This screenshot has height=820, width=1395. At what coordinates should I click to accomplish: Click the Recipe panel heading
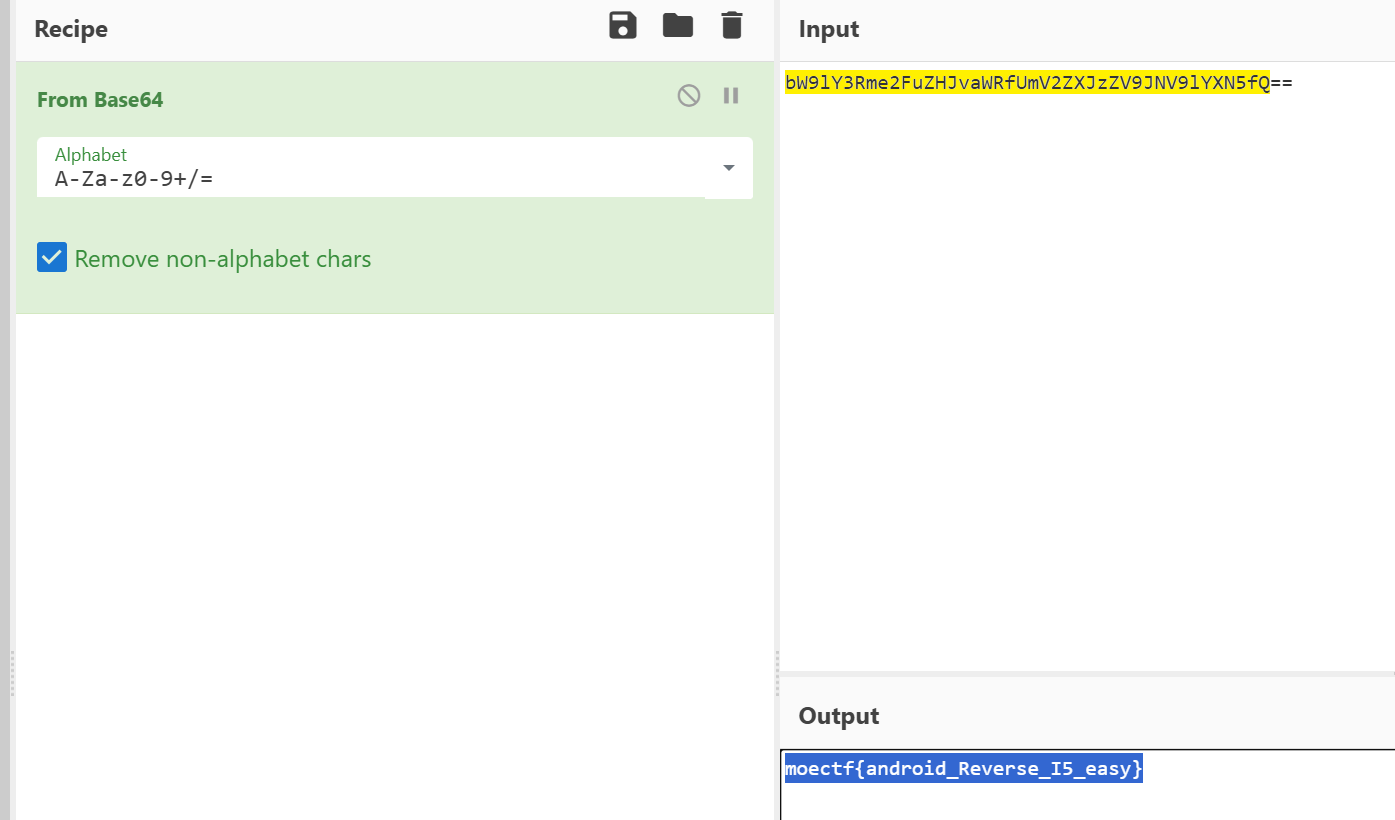[71, 29]
